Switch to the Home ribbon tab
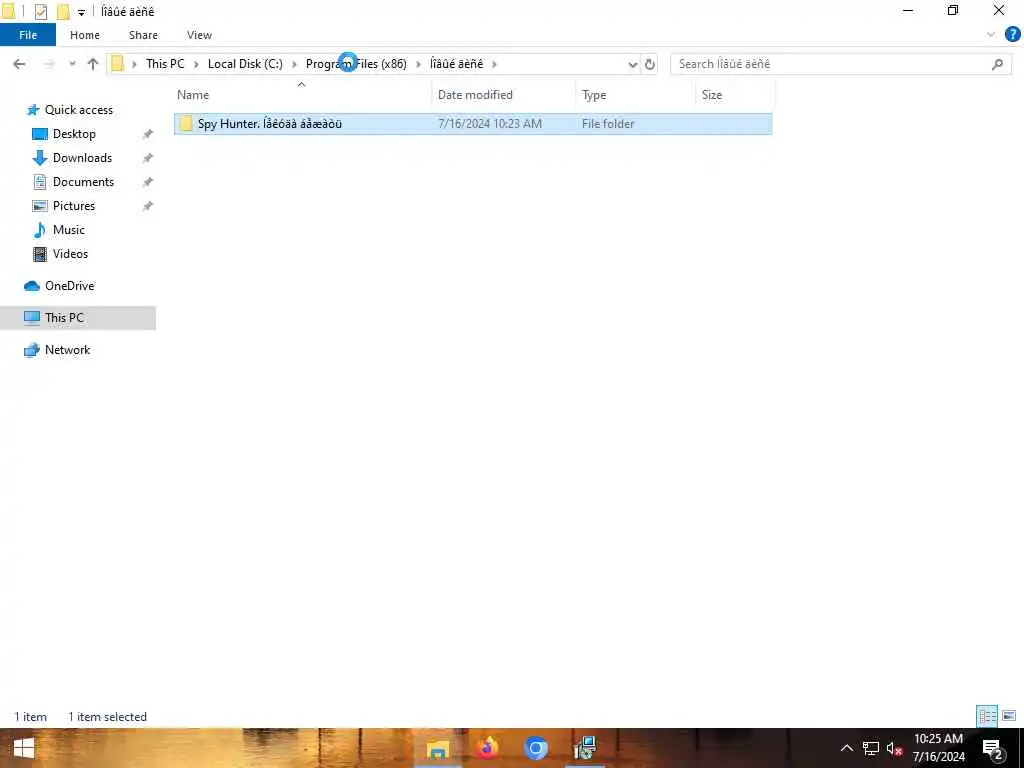 (85, 35)
